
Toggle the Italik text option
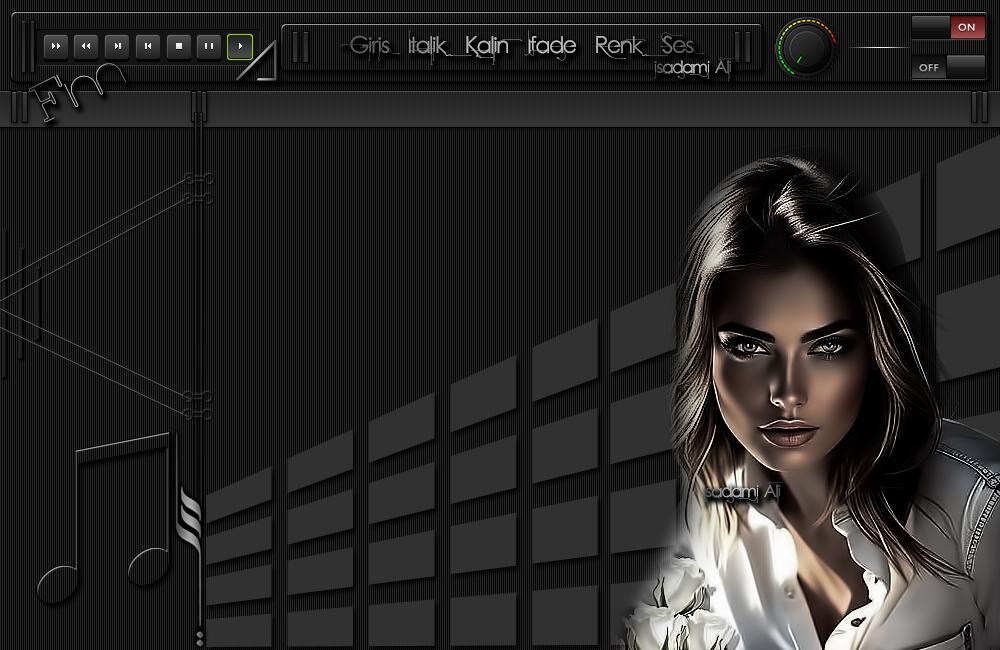pos(427,46)
